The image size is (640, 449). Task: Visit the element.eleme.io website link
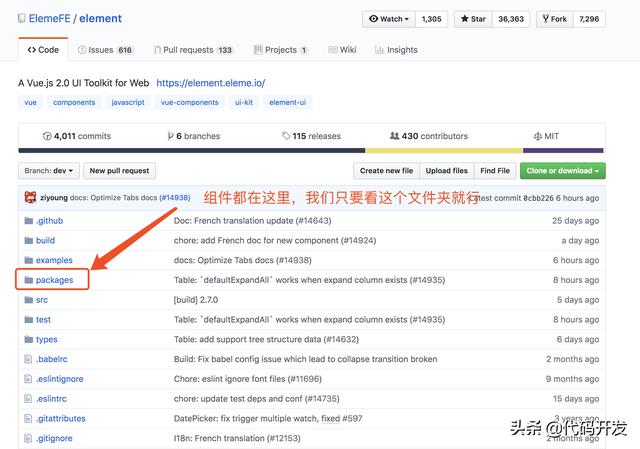pos(211,83)
